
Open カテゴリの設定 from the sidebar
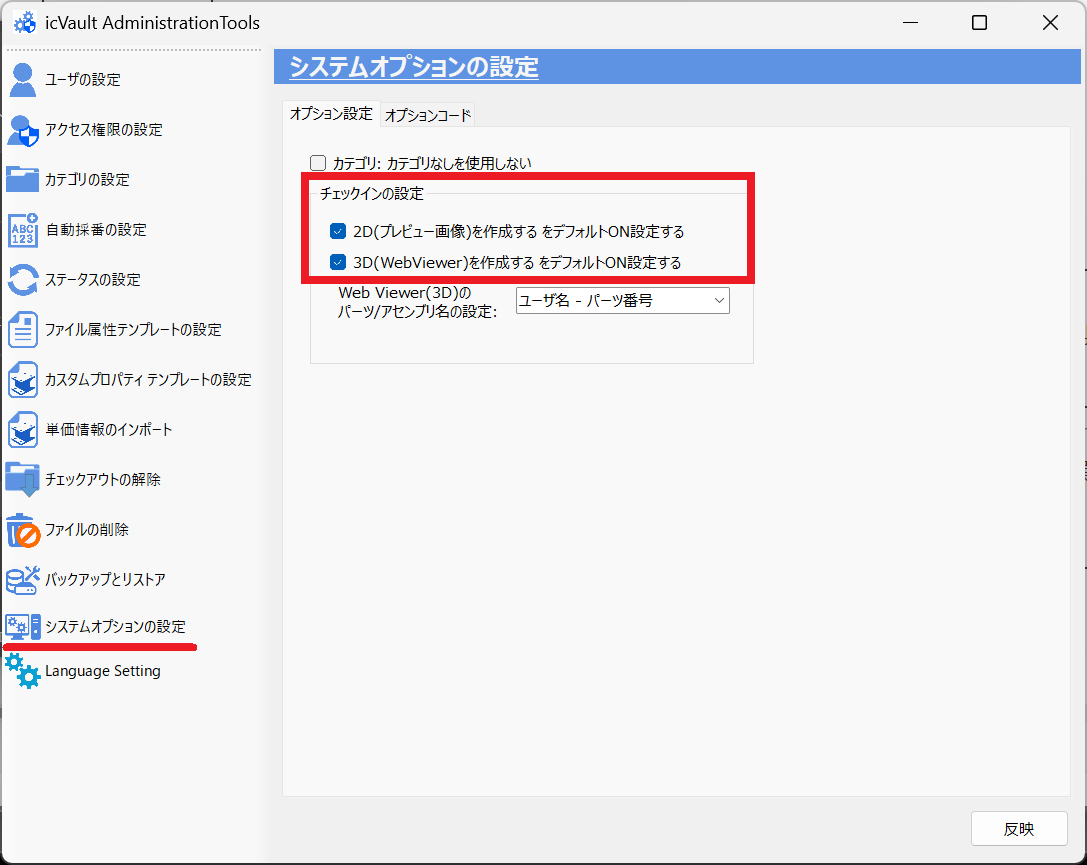pyautogui.click(x=90, y=179)
